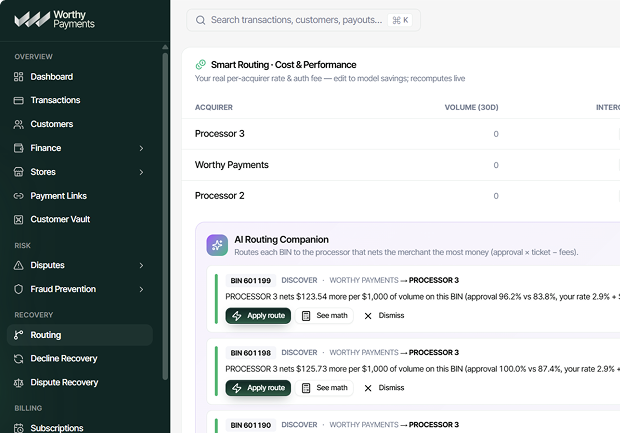The width and height of the screenshot is (620, 433).
Task: Click the search magnifier icon
Action: click(x=200, y=20)
